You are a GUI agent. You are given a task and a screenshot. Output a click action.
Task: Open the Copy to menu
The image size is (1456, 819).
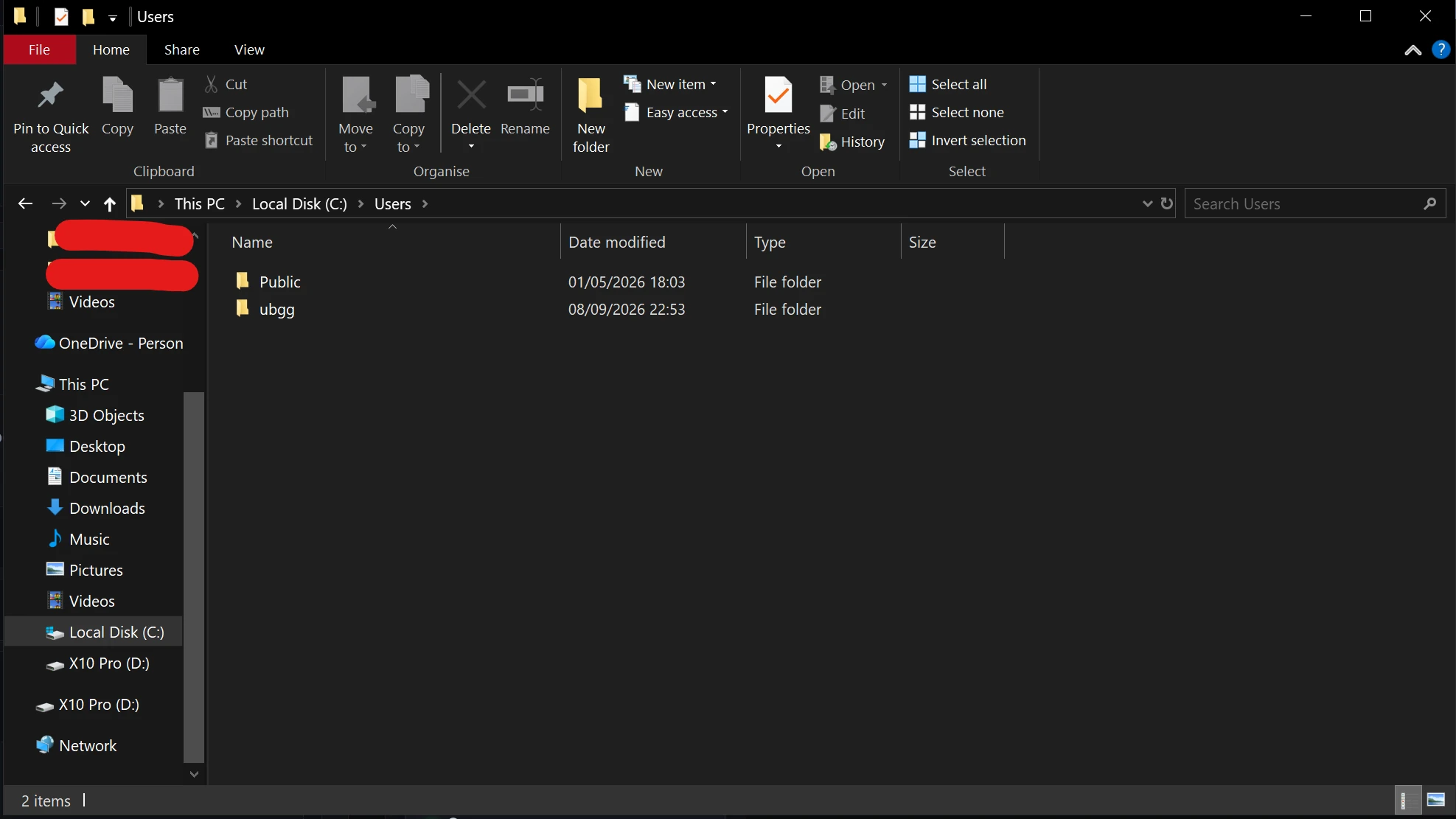tap(409, 114)
